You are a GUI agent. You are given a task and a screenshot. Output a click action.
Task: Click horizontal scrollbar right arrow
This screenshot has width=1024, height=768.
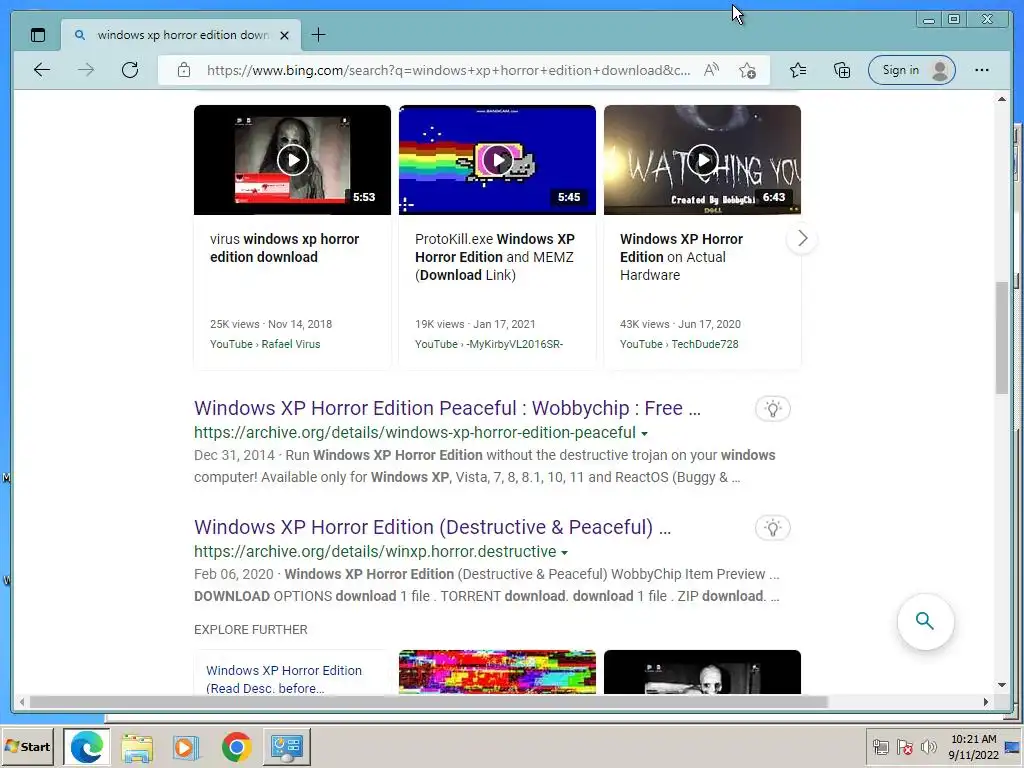pyautogui.click(x=985, y=702)
